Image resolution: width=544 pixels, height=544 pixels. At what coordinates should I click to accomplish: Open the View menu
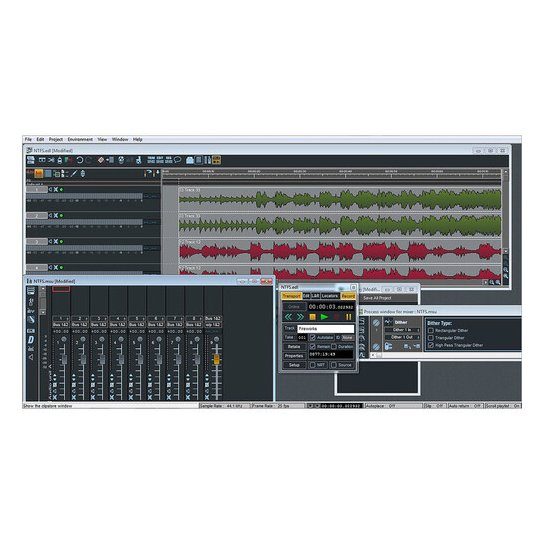click(x=102, y=139)
